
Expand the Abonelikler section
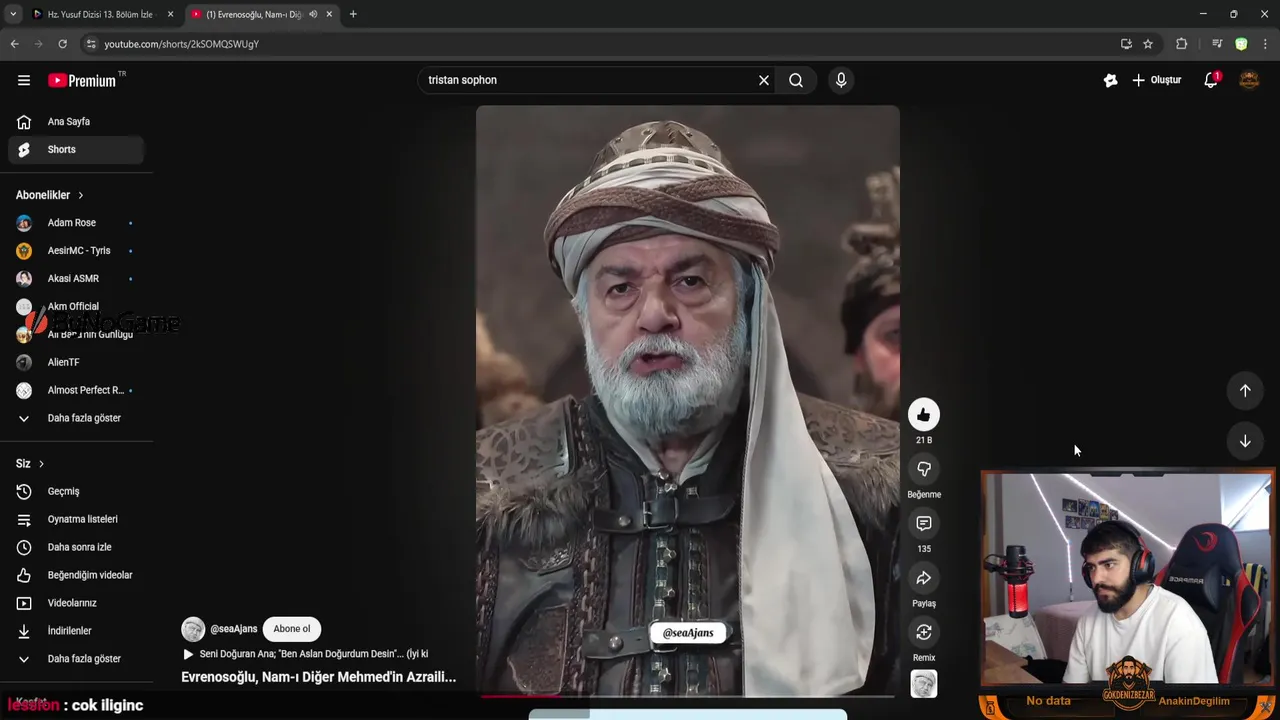point(50,195)
